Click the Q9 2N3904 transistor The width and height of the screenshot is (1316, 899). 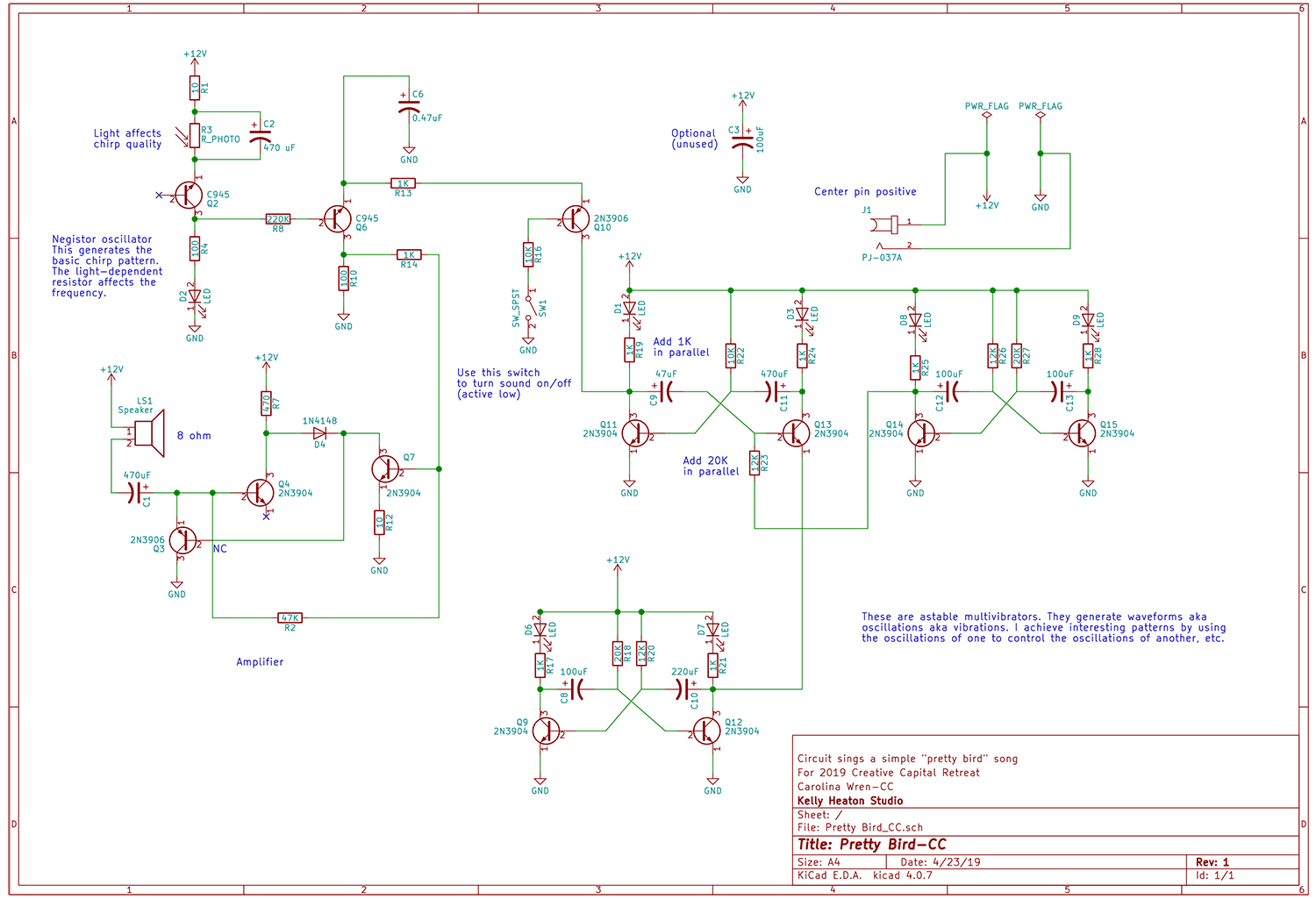pyautogui.click(x=547, y=730)
